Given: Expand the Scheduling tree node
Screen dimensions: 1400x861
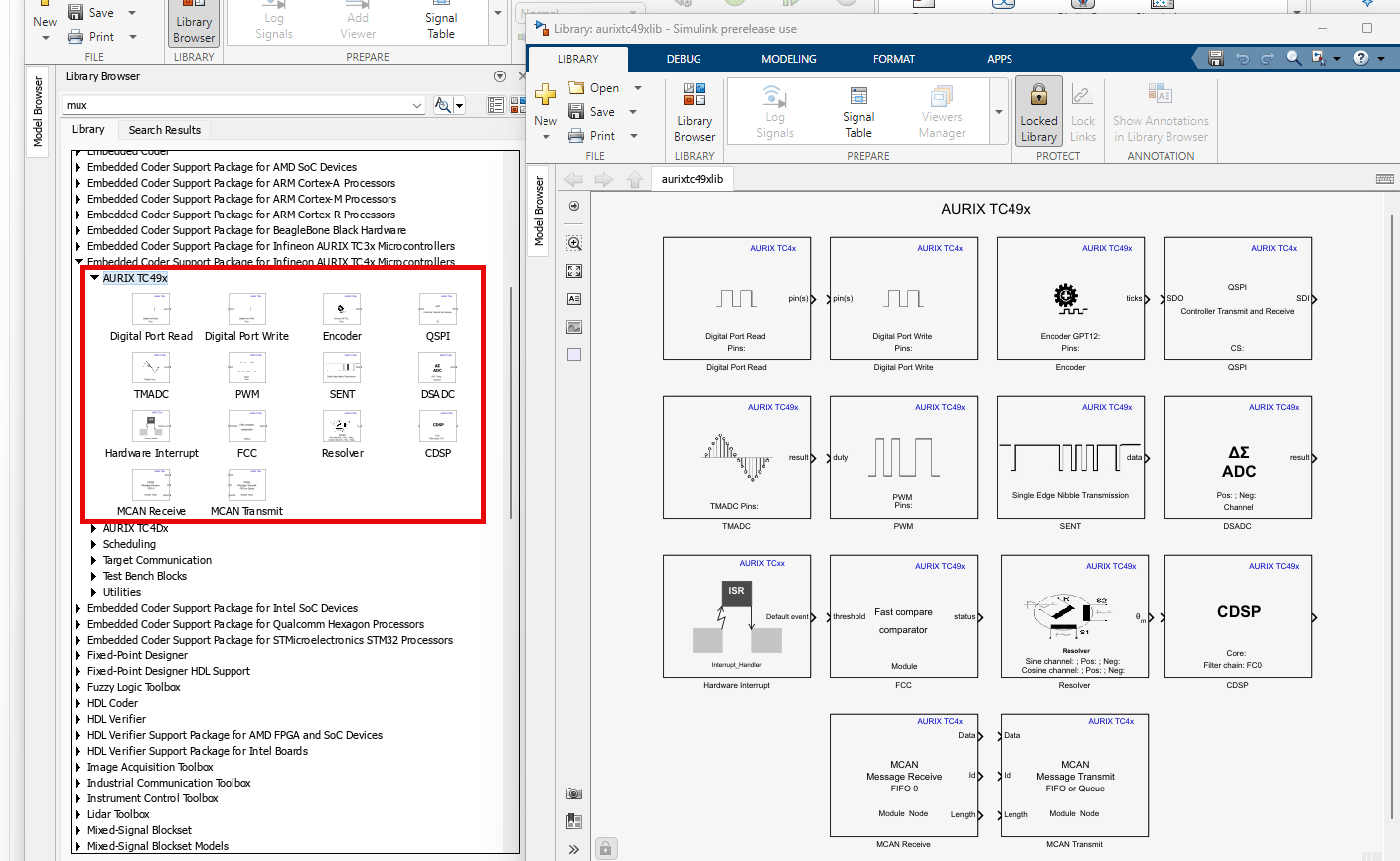Looking at the screenshot, I should [x=95, y=544].
